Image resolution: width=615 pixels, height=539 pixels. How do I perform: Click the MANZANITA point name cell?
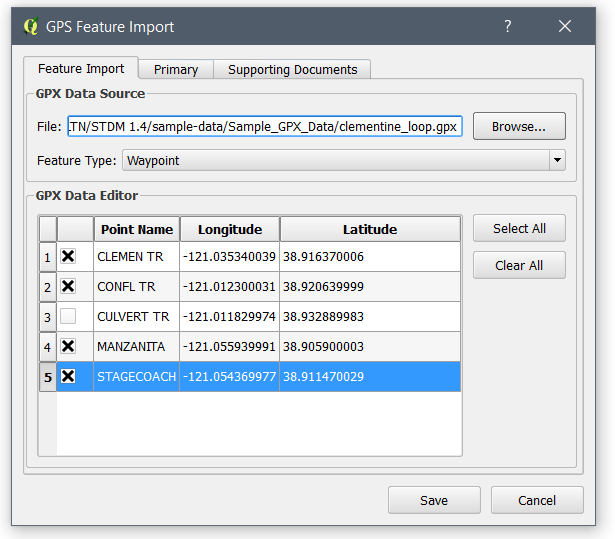136,346
